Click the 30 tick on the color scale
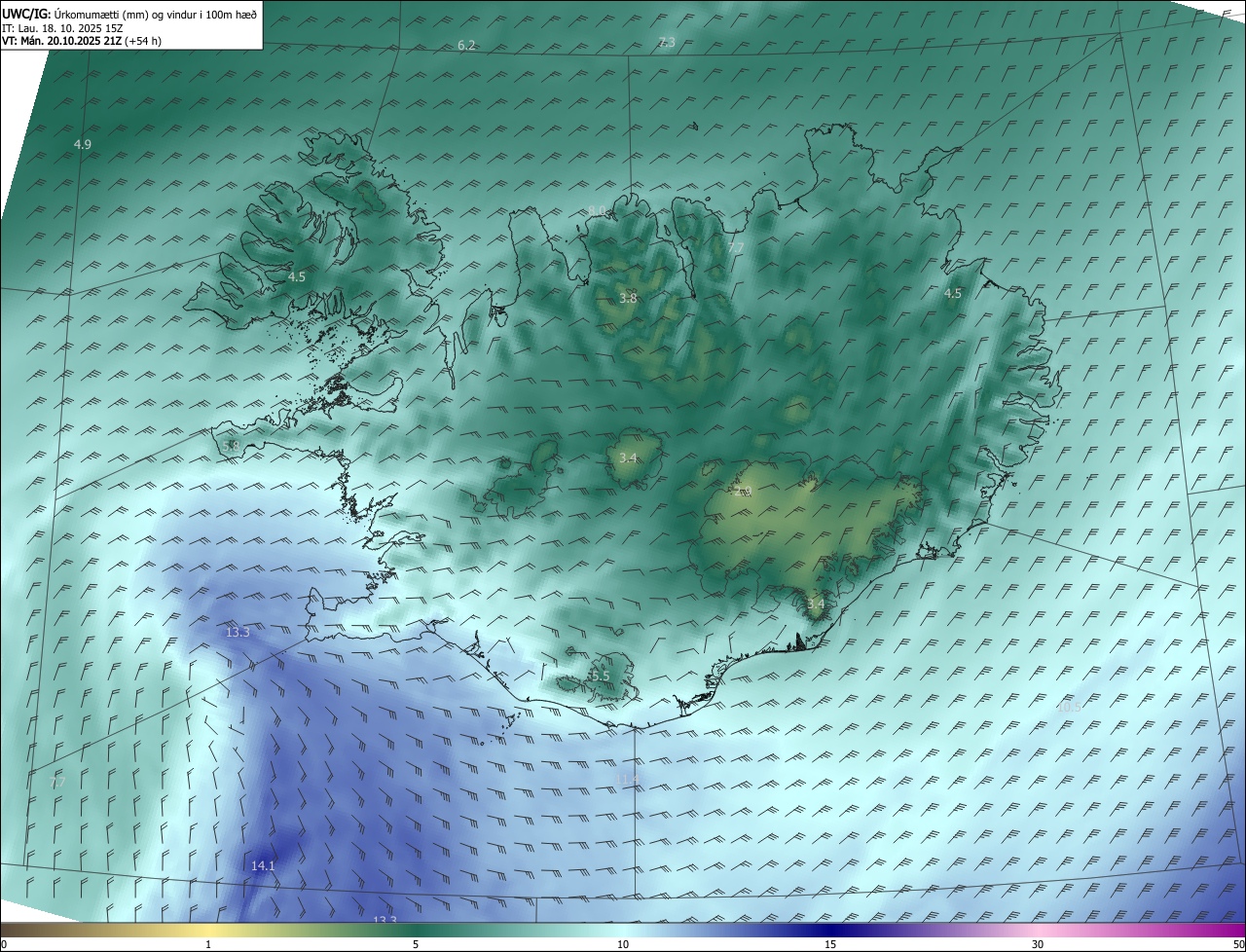 click(x=1038, y=944)
